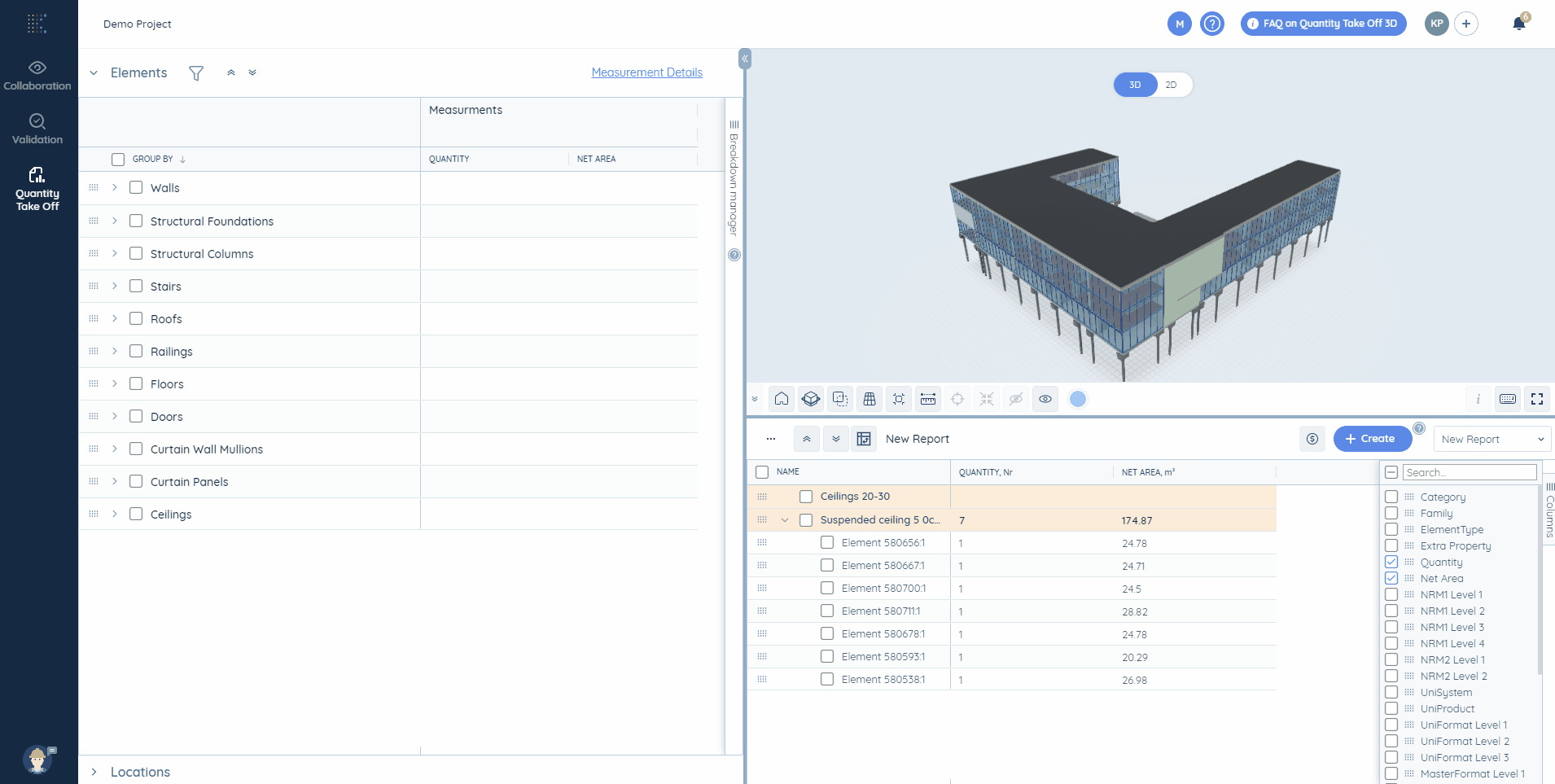Click the info 'i' icon in viewer toolbar
Image resolution: width=1555 pixels, height=784 pixels.
pos(1478,399)
